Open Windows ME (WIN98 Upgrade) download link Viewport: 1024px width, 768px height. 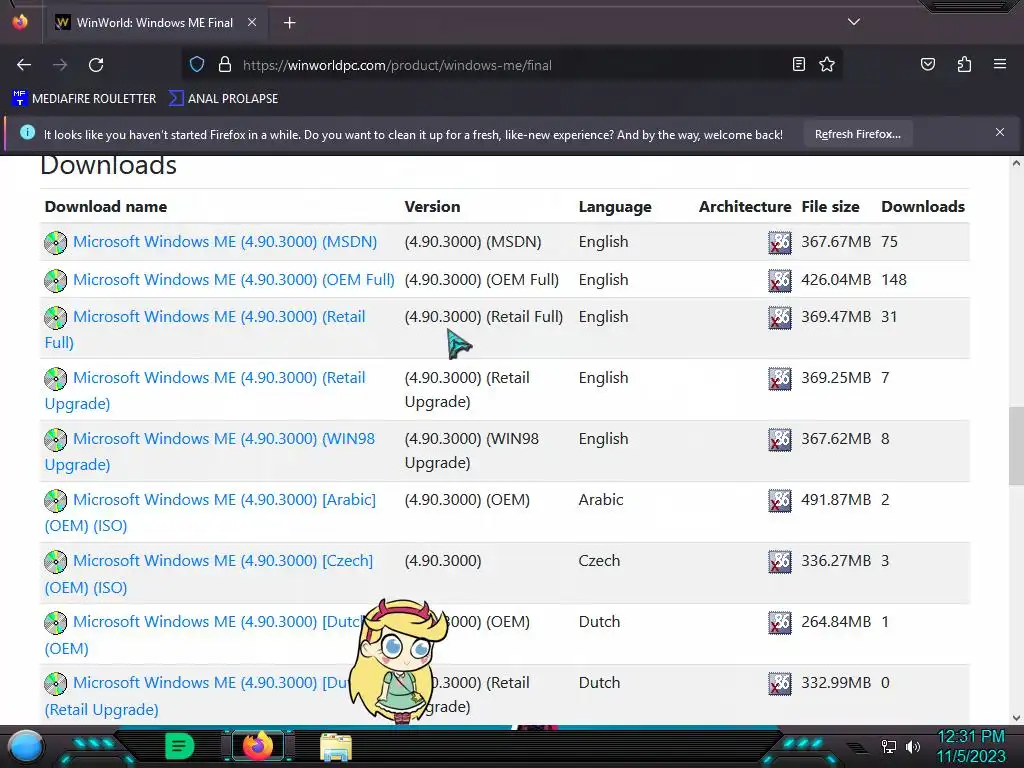[210, 451]
